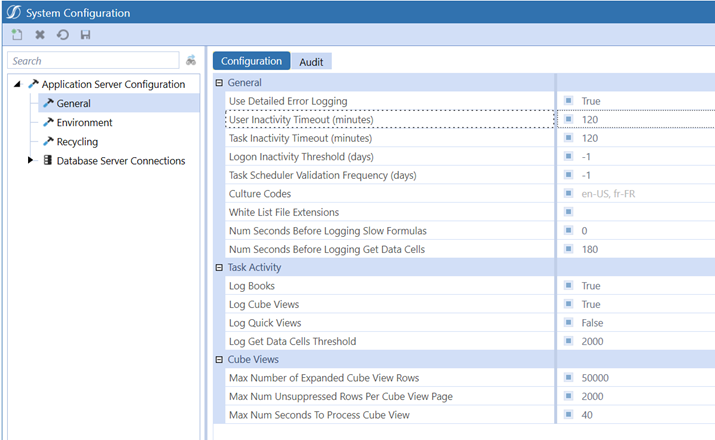
Task: Toggle the Log Quick Views value box
Action: 568,323
